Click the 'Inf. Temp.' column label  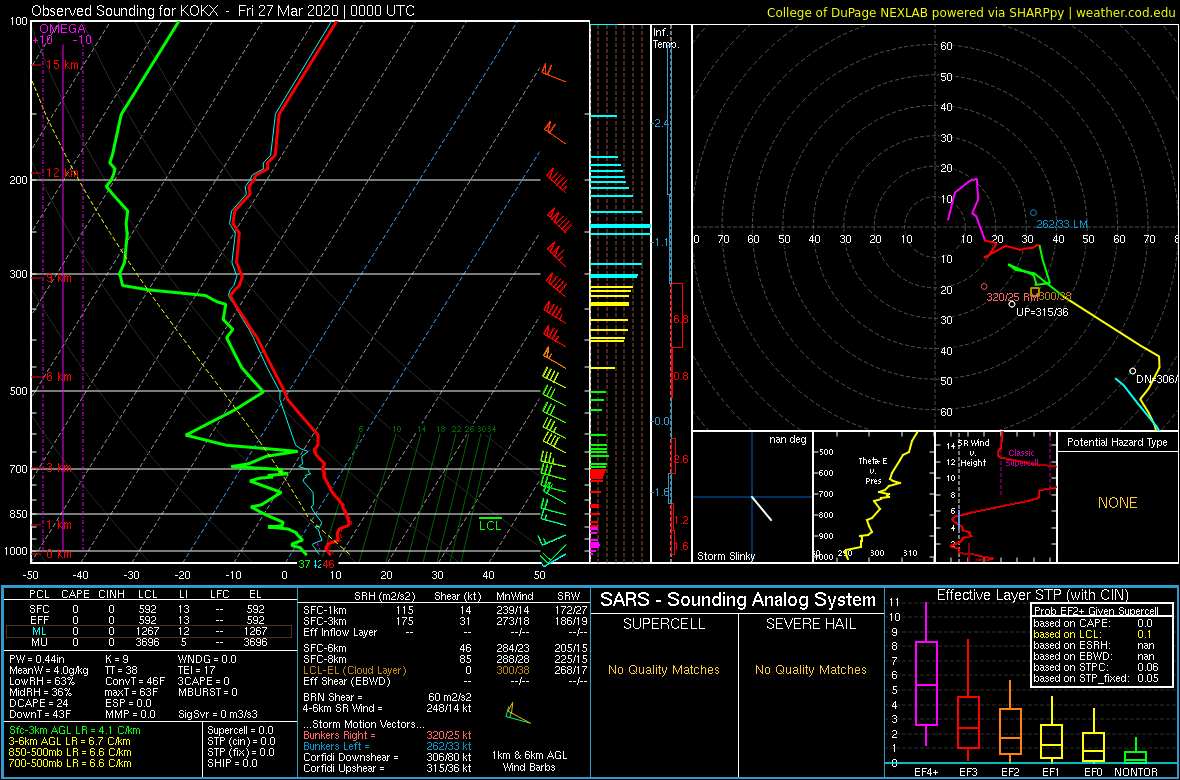667,39
